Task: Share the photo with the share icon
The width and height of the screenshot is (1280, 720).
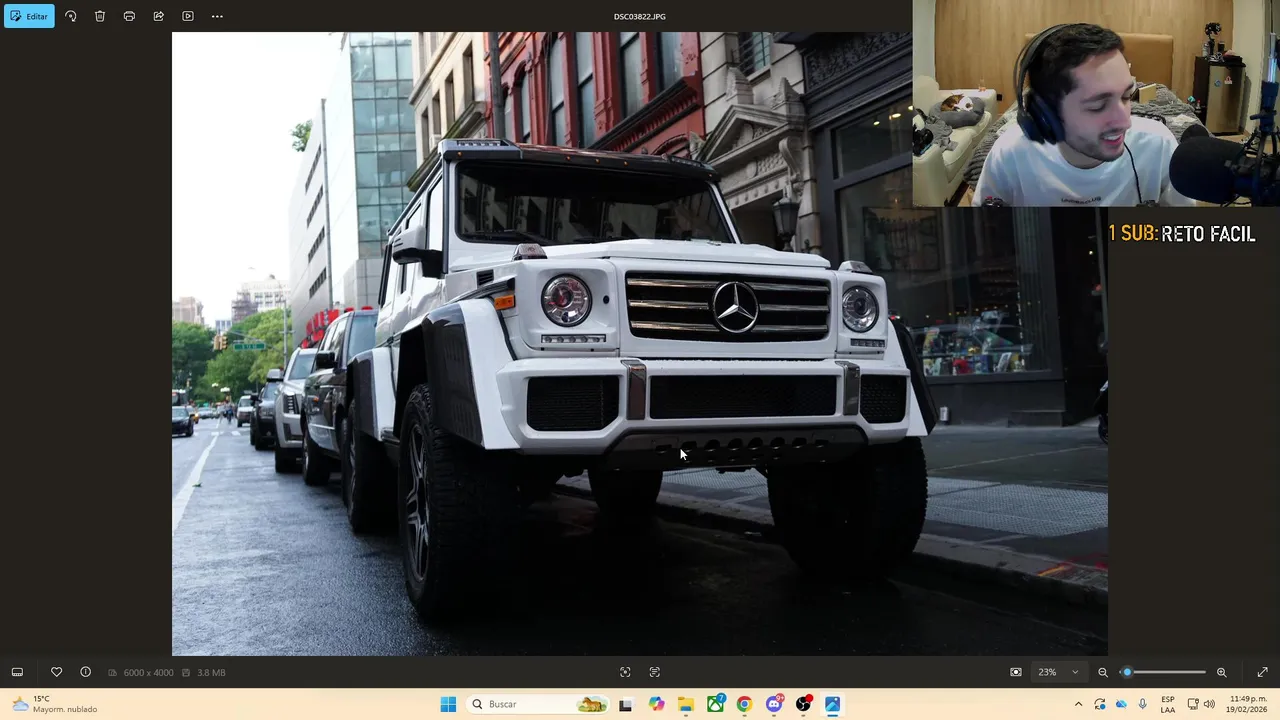Action: coord(158,16)
